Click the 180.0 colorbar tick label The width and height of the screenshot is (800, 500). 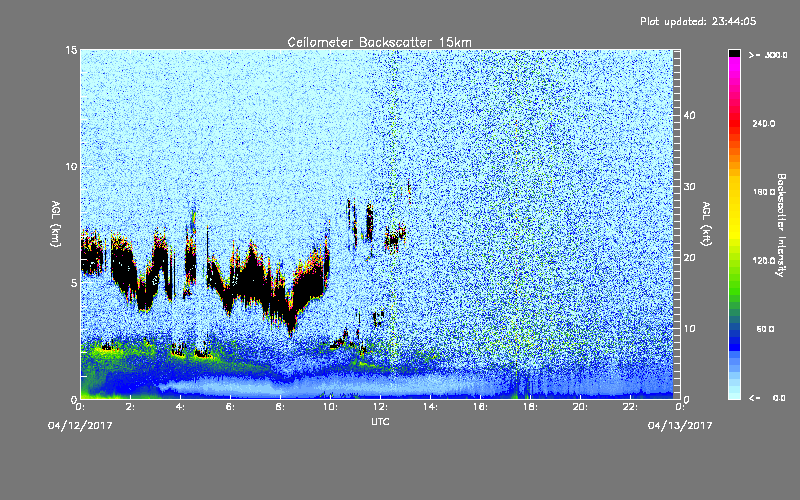pyautogui.click(x=764, y=192)
